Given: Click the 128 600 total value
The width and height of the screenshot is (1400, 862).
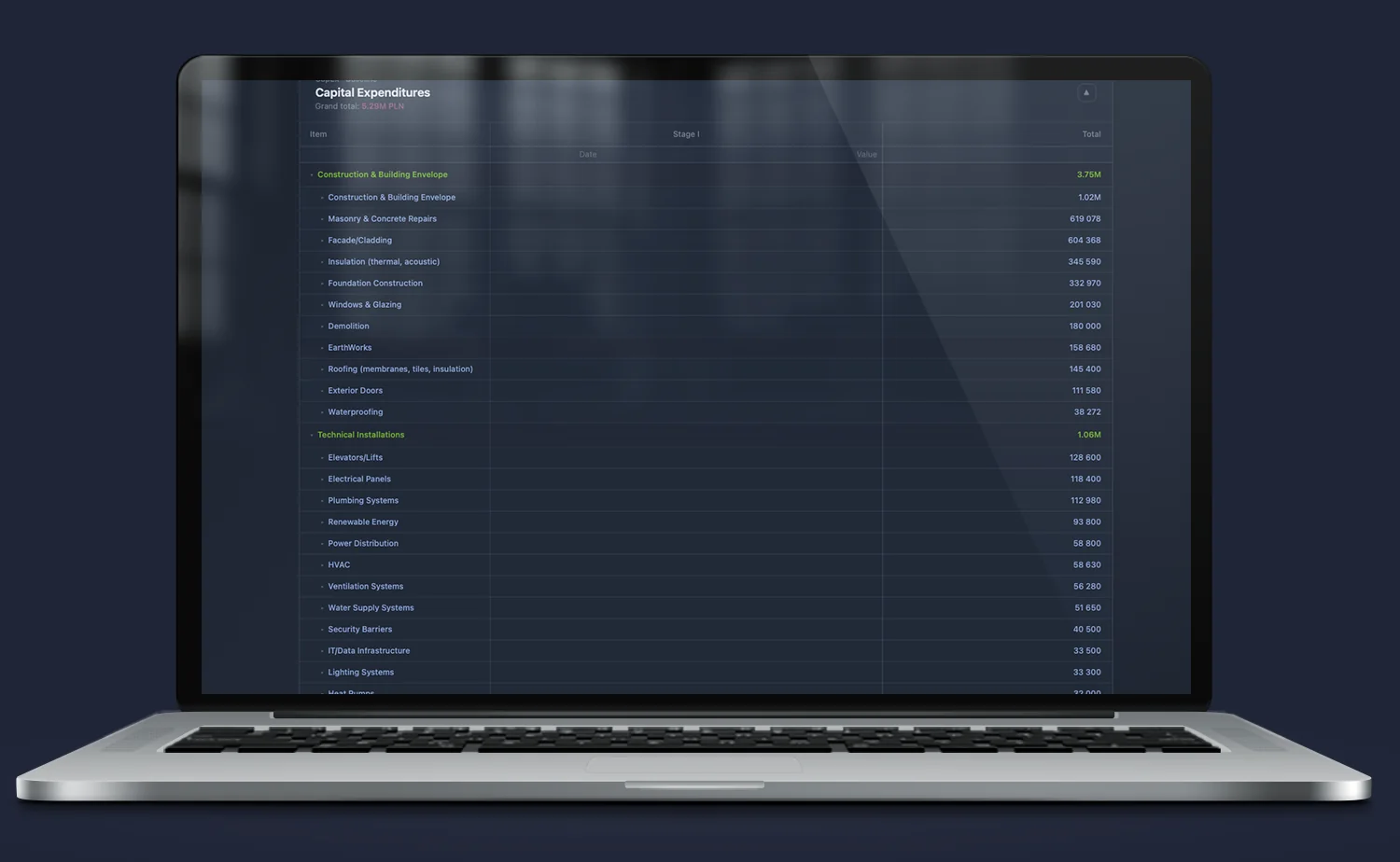Looking at the screenshot, I should click(1085, 458).
